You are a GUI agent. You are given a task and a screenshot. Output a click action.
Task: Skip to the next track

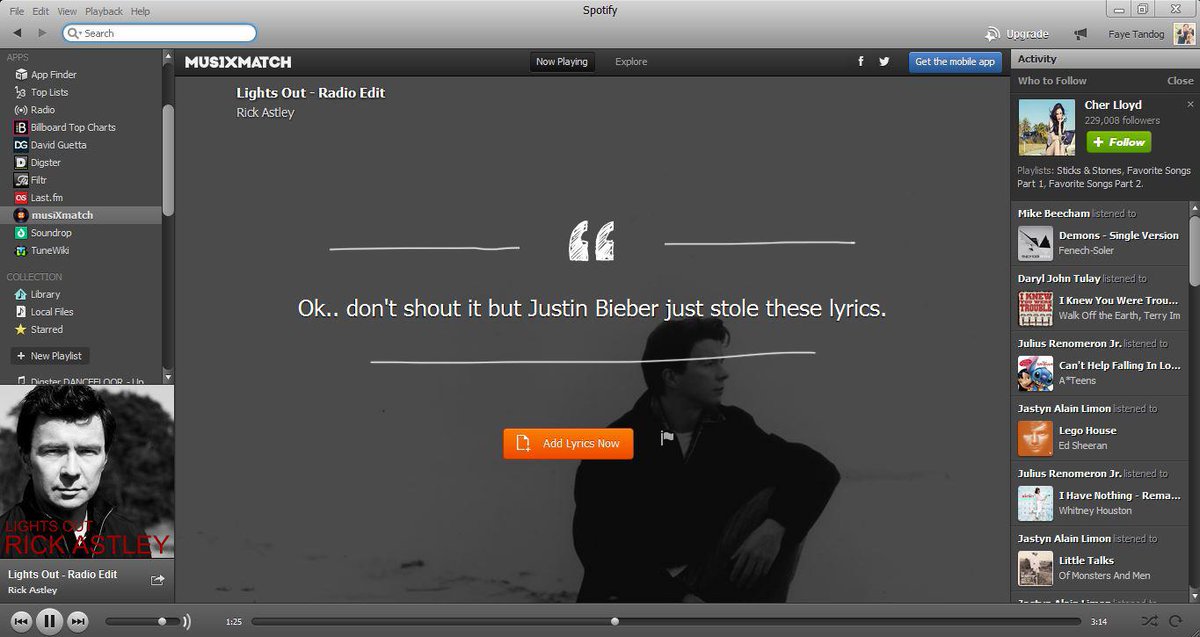78,621
